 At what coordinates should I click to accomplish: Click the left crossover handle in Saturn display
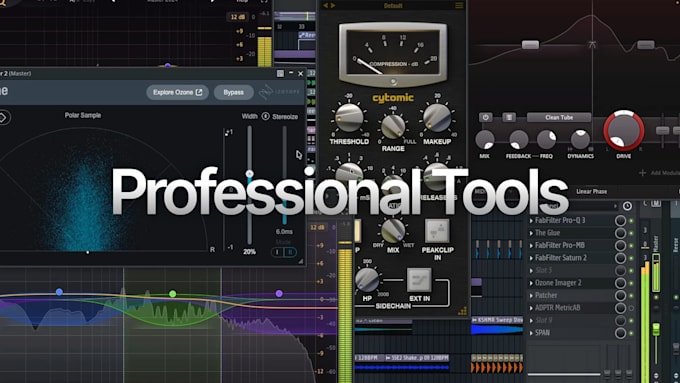[x=530, y=44]
